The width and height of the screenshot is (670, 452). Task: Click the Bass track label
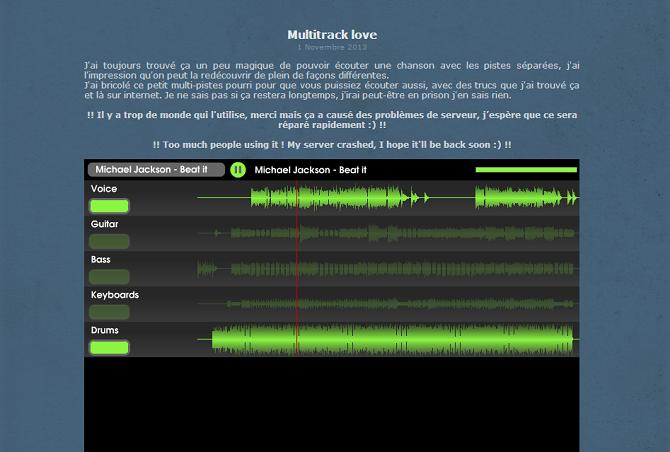pos(100,260)
